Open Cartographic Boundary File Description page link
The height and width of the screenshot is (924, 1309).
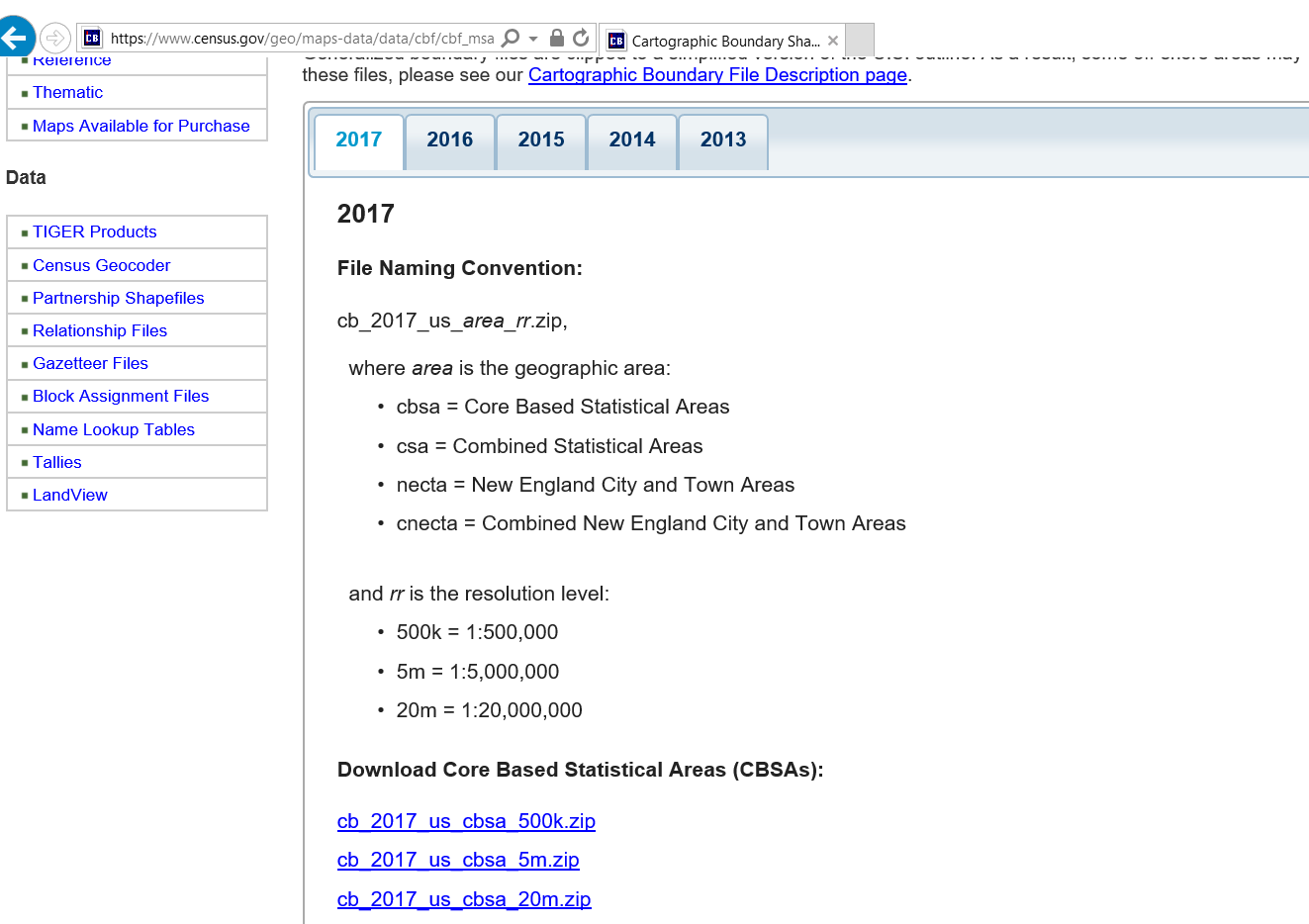click(717, 74)
